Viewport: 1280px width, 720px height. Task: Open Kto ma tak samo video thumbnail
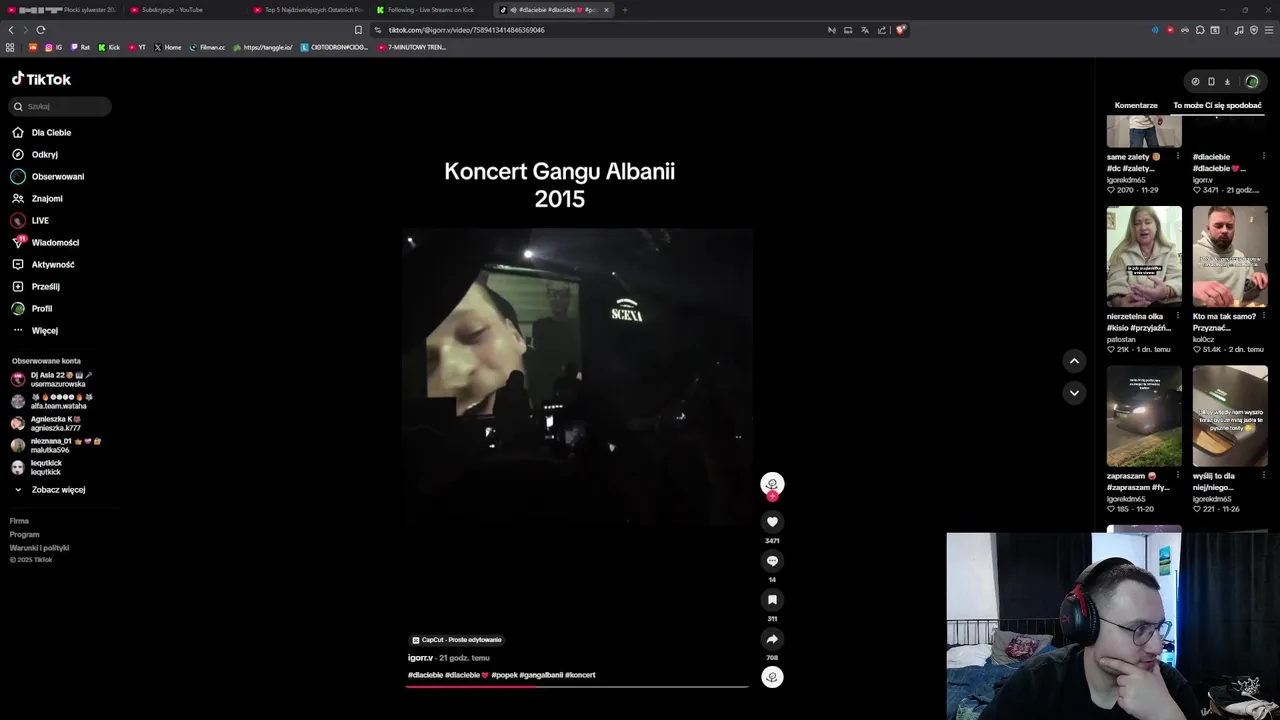(1230, 256)
